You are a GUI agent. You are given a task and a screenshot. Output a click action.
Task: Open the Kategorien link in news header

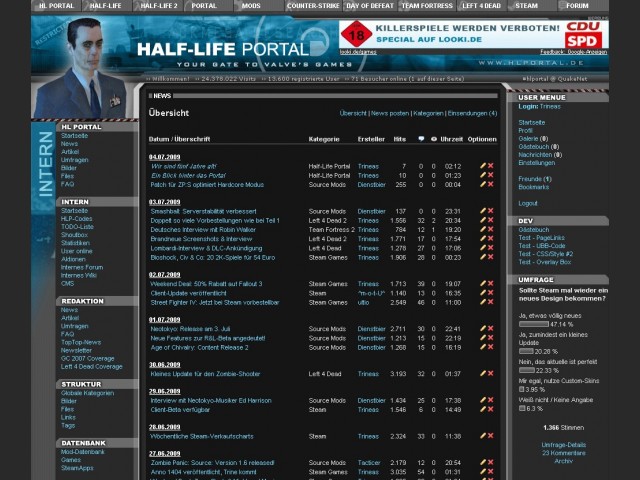(428, 113)
